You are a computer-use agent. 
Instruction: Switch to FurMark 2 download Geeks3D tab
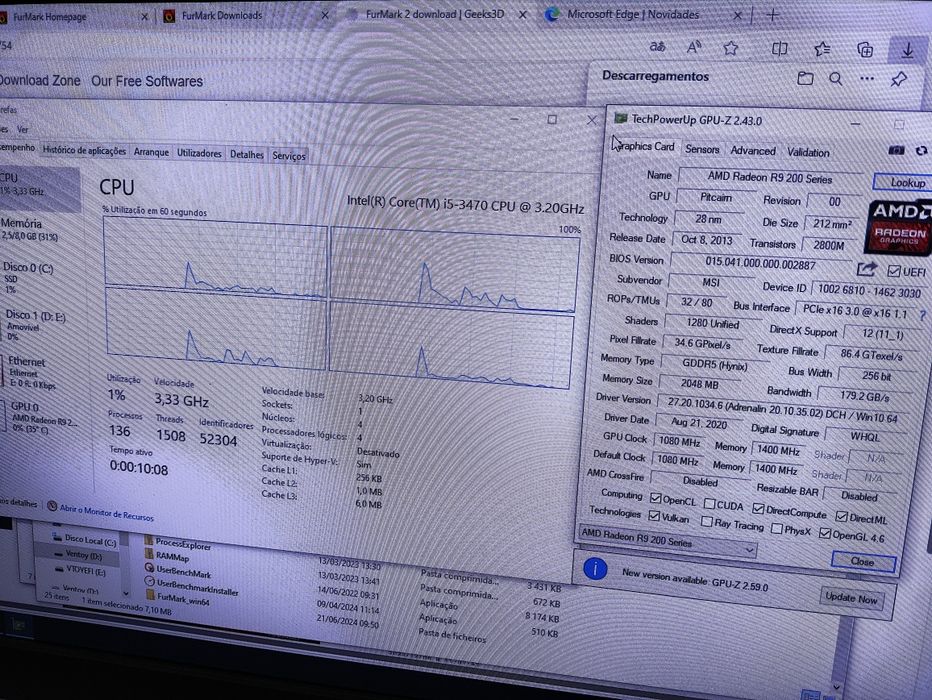coord(436,15)
